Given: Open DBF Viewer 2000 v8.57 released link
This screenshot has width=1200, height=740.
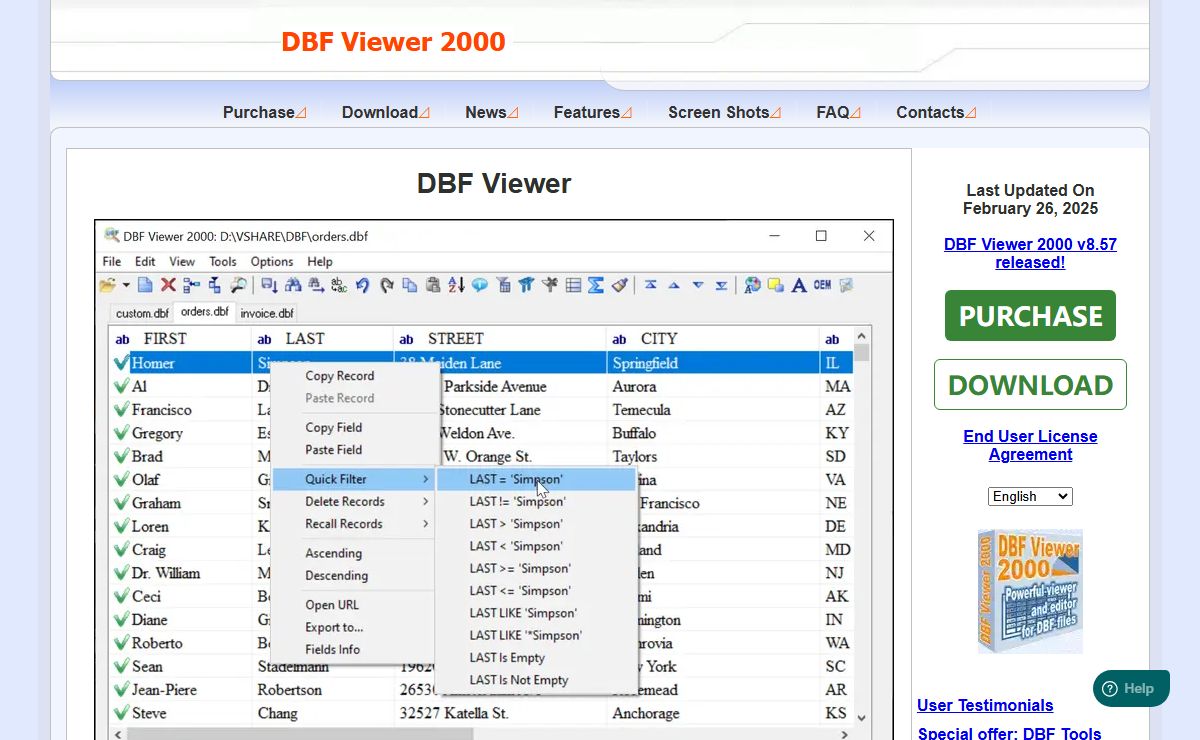Looking at the screenshot, I should pyautogui.click(x=1030, y=253).
